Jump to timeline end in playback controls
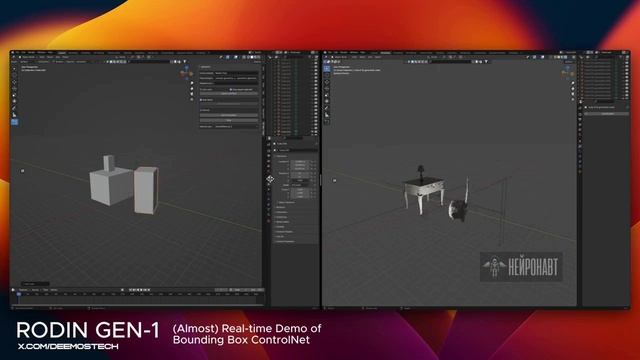 149,290
